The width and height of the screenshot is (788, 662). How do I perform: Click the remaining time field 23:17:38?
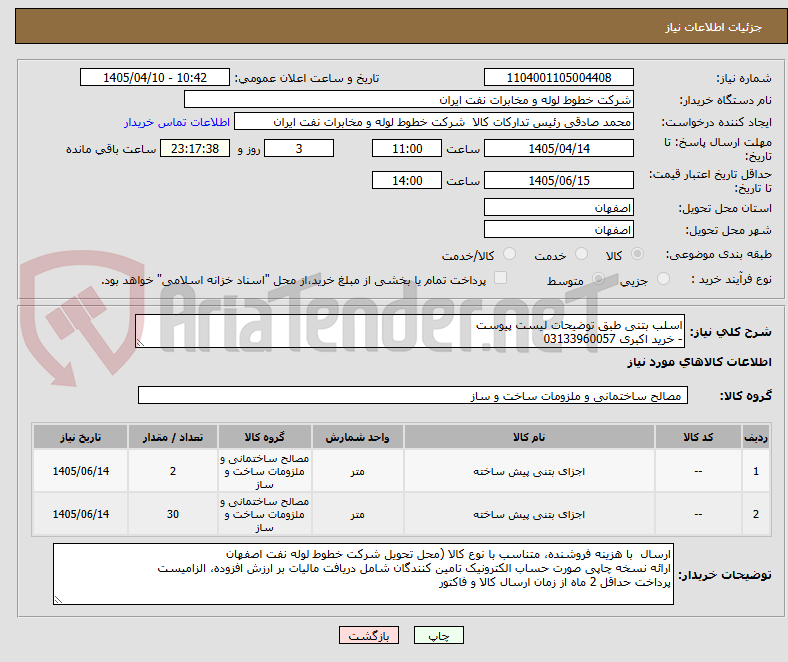[195, 148]
